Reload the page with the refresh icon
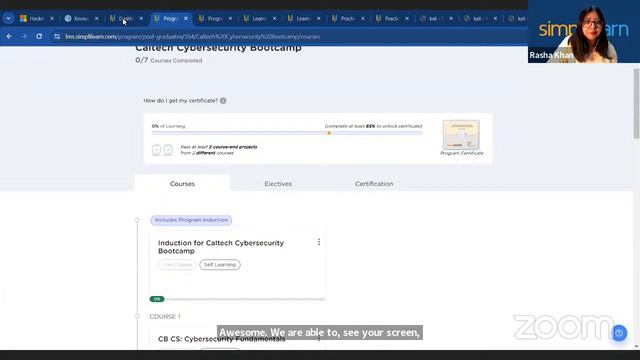 point(39,36)
